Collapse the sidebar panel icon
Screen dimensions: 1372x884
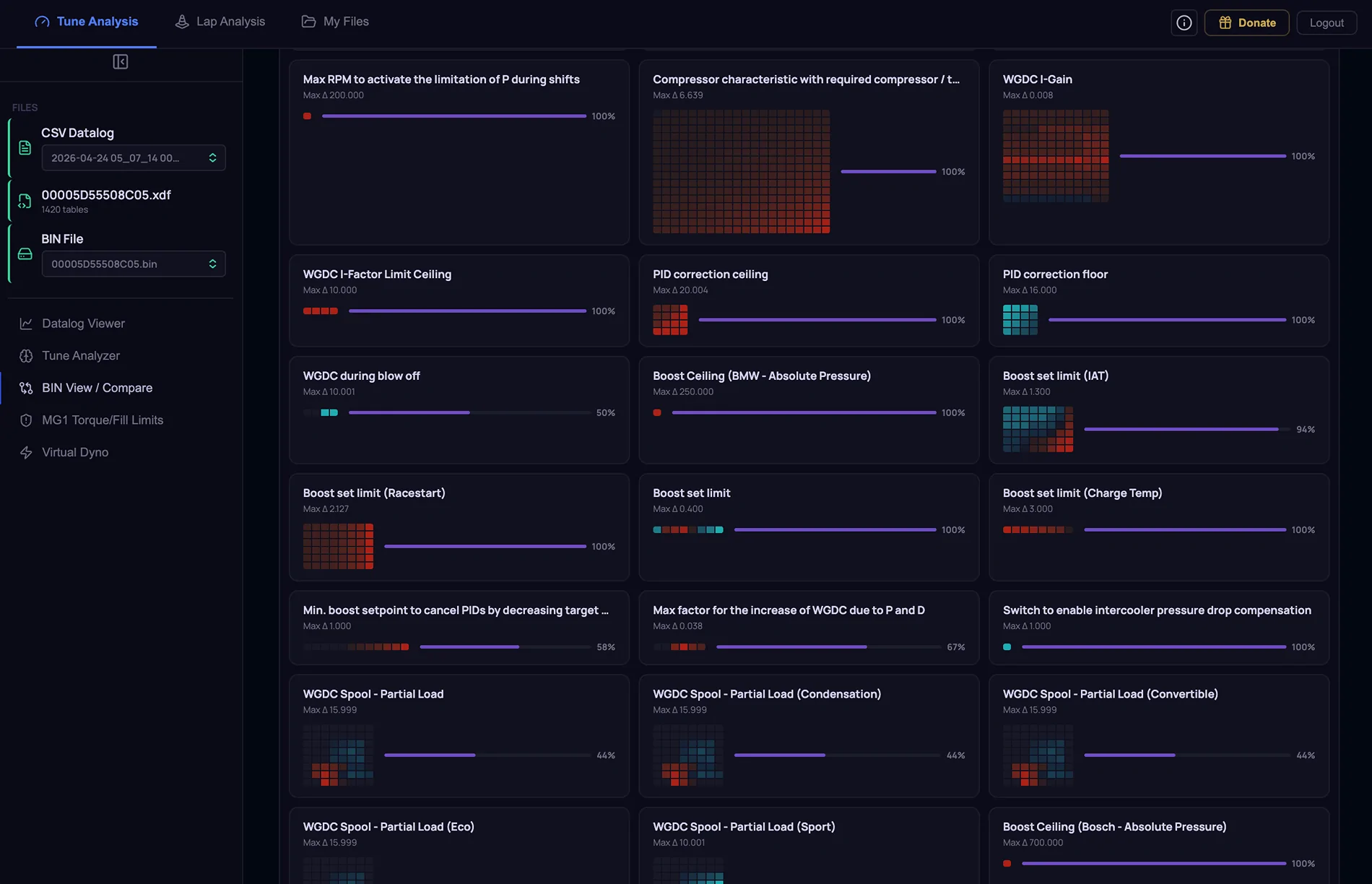point(121,62)
